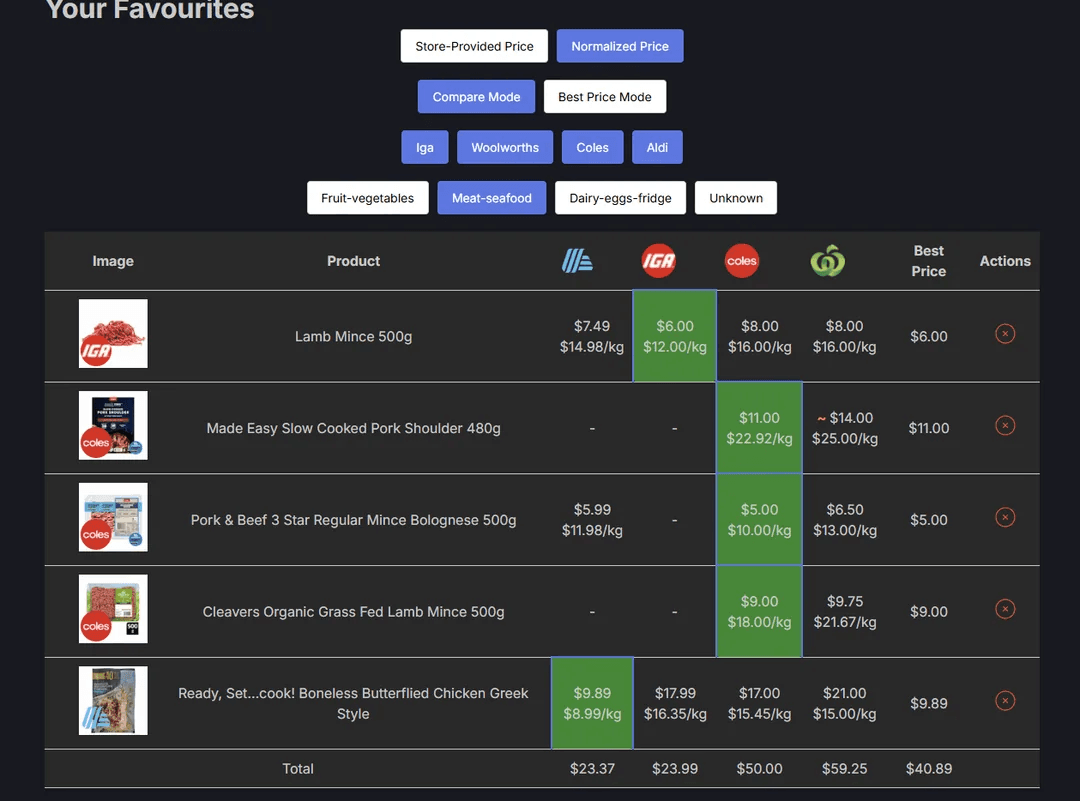Select Normalized Price option
Image resolution: width=1080 pixels, height=801 pixels.
click(x=620, y=46)
